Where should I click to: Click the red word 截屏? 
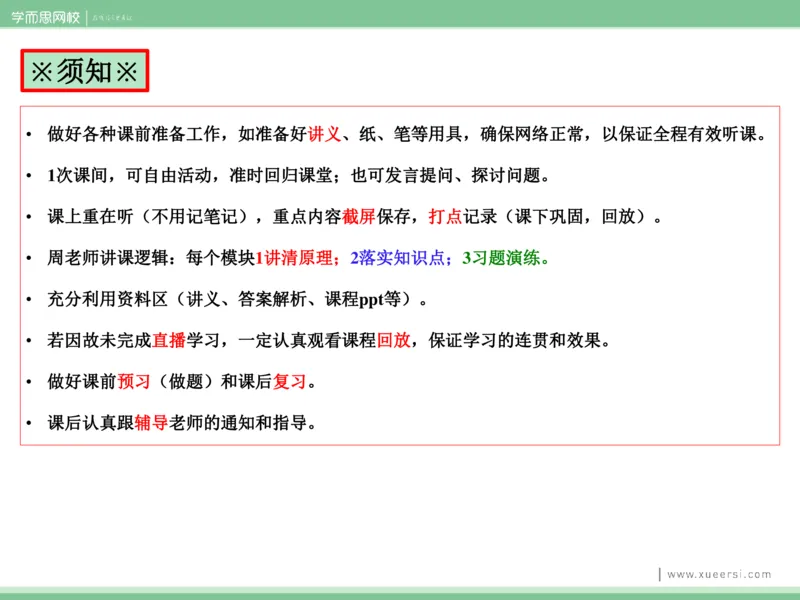359,217
